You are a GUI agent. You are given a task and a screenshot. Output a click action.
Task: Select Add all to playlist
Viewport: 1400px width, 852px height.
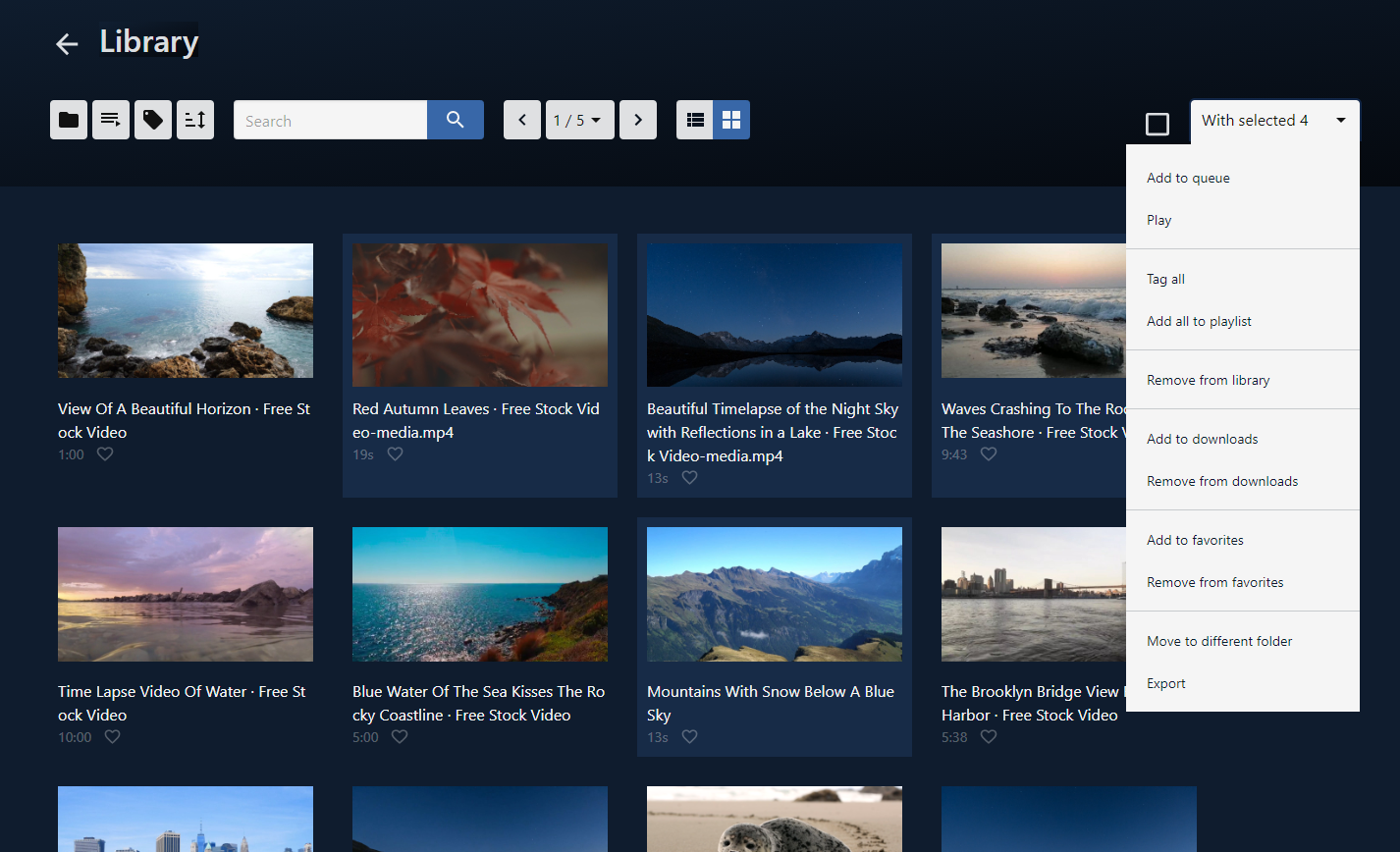coord(1243,321)
